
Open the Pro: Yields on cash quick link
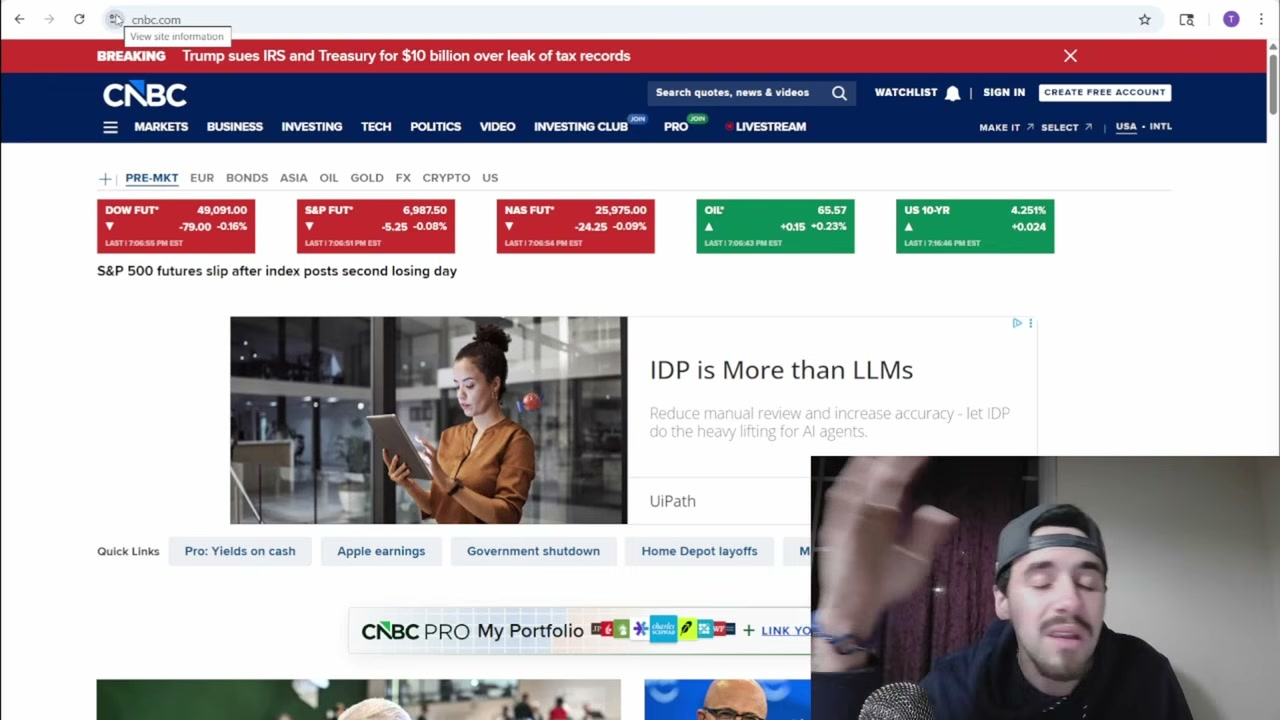click(240, 551)
